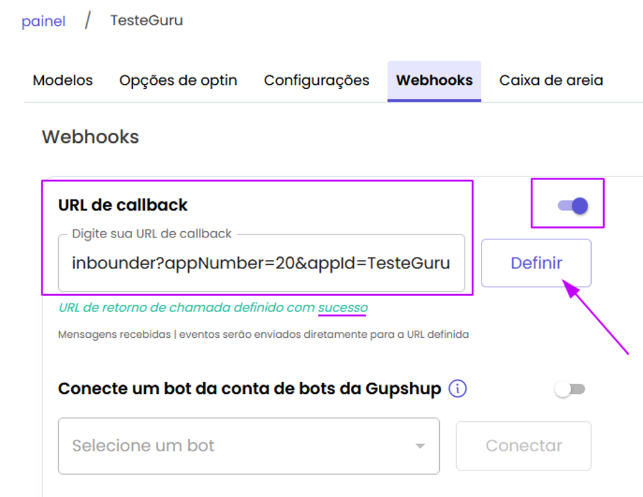Navigate to painel breadcrumb link
The width and height of the screenshot is (643, 497).
click(x=43, y=21)
